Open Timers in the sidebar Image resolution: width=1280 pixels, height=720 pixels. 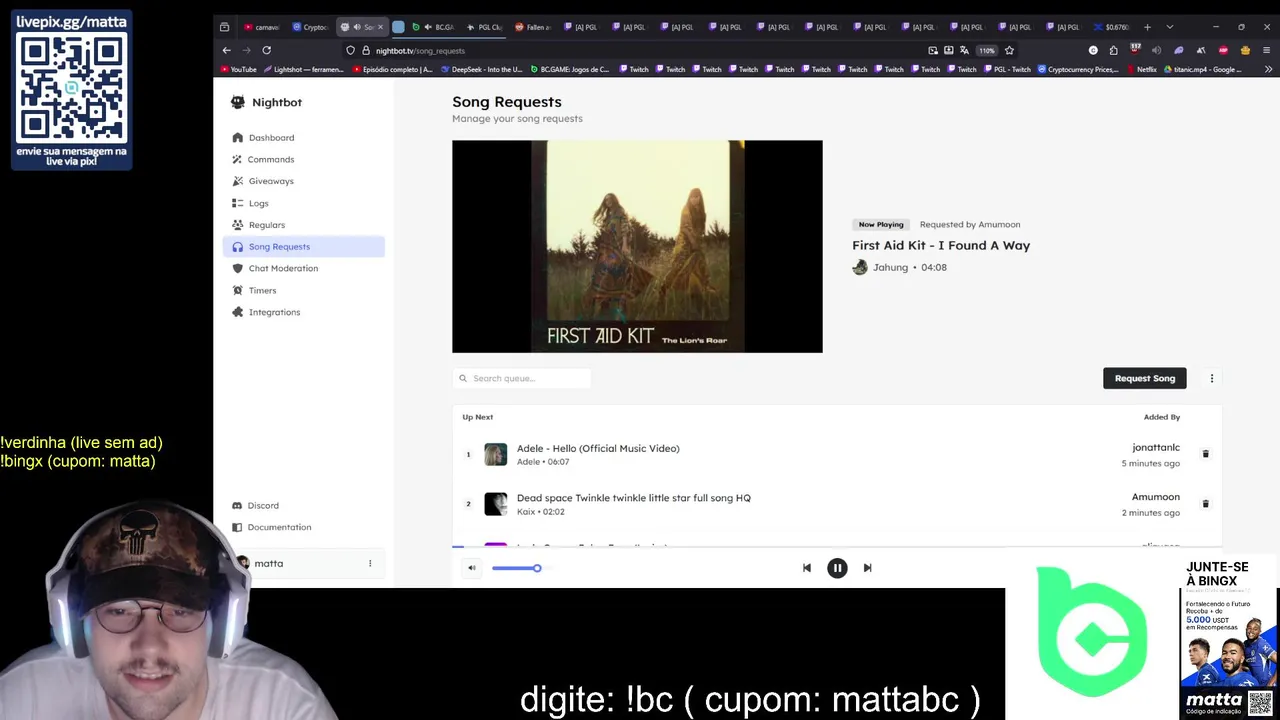(x=303, y=290)
